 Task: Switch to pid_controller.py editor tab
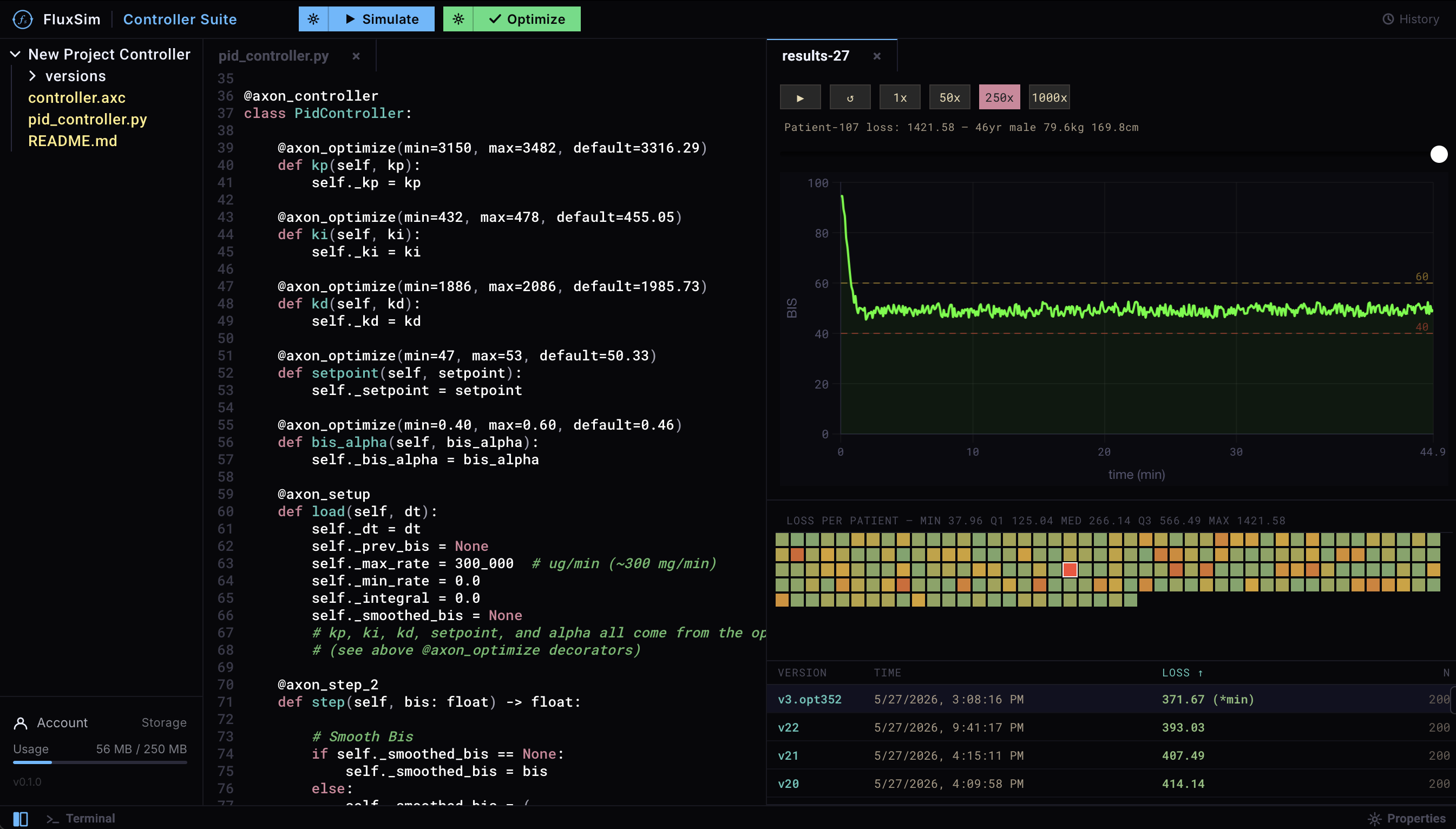(x=273, y=56)
